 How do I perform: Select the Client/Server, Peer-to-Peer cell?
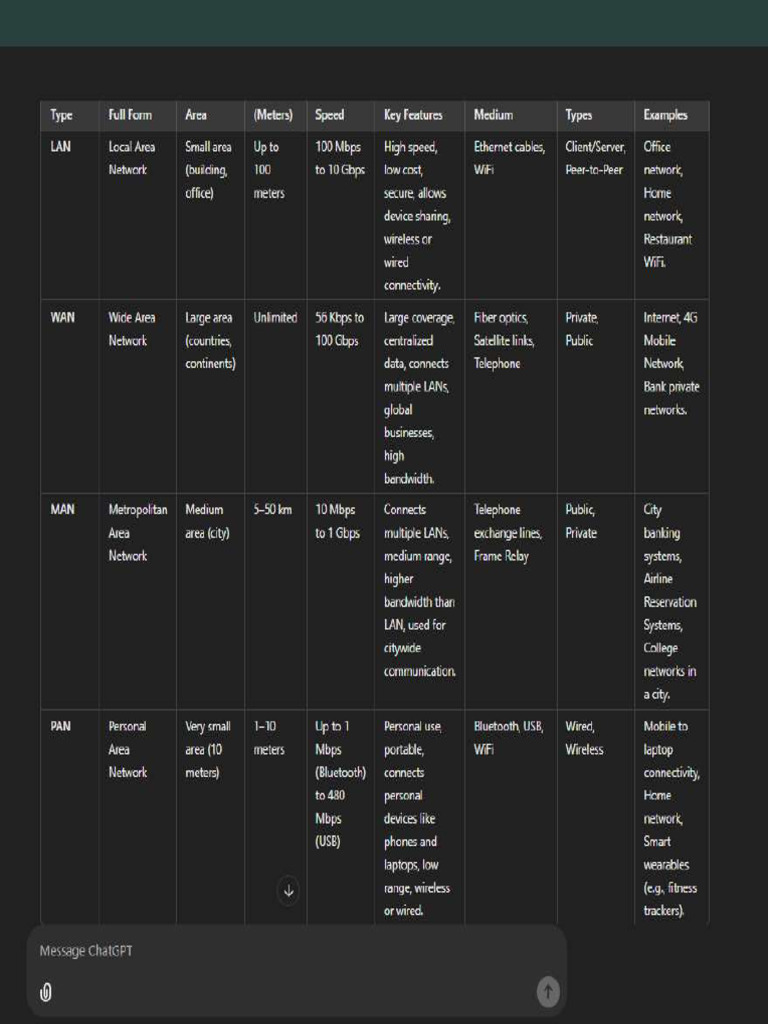pyautogui.click(x=595, y=159)
